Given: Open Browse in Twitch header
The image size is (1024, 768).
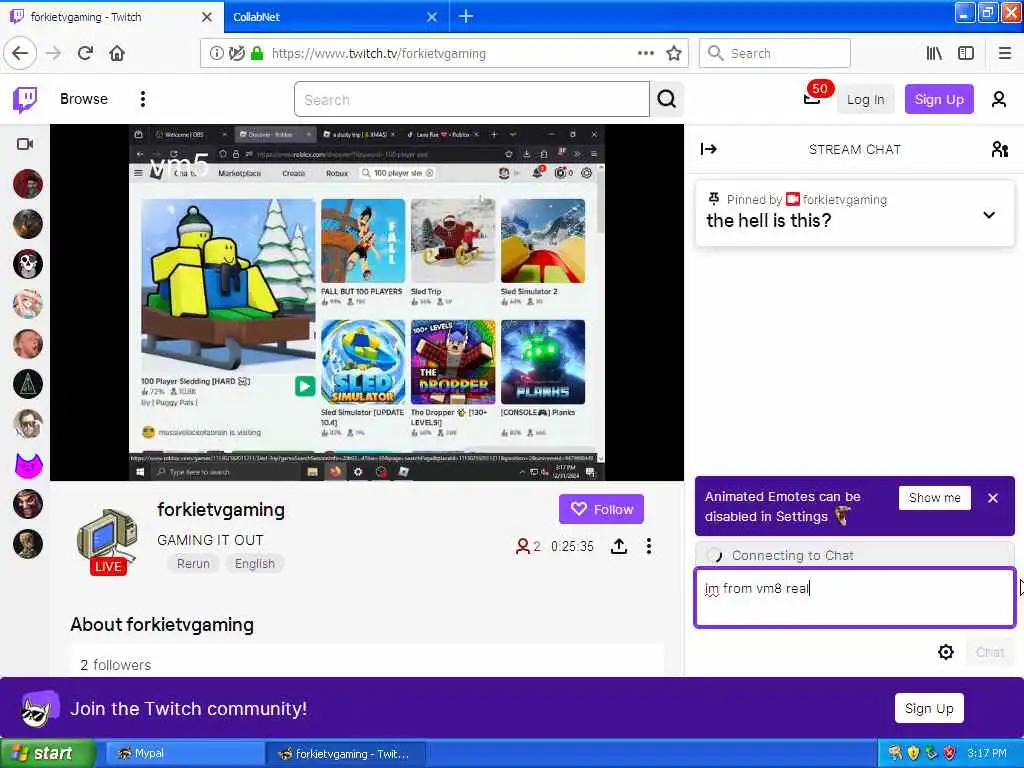Looking at the screenshot, I should (84, 99).
